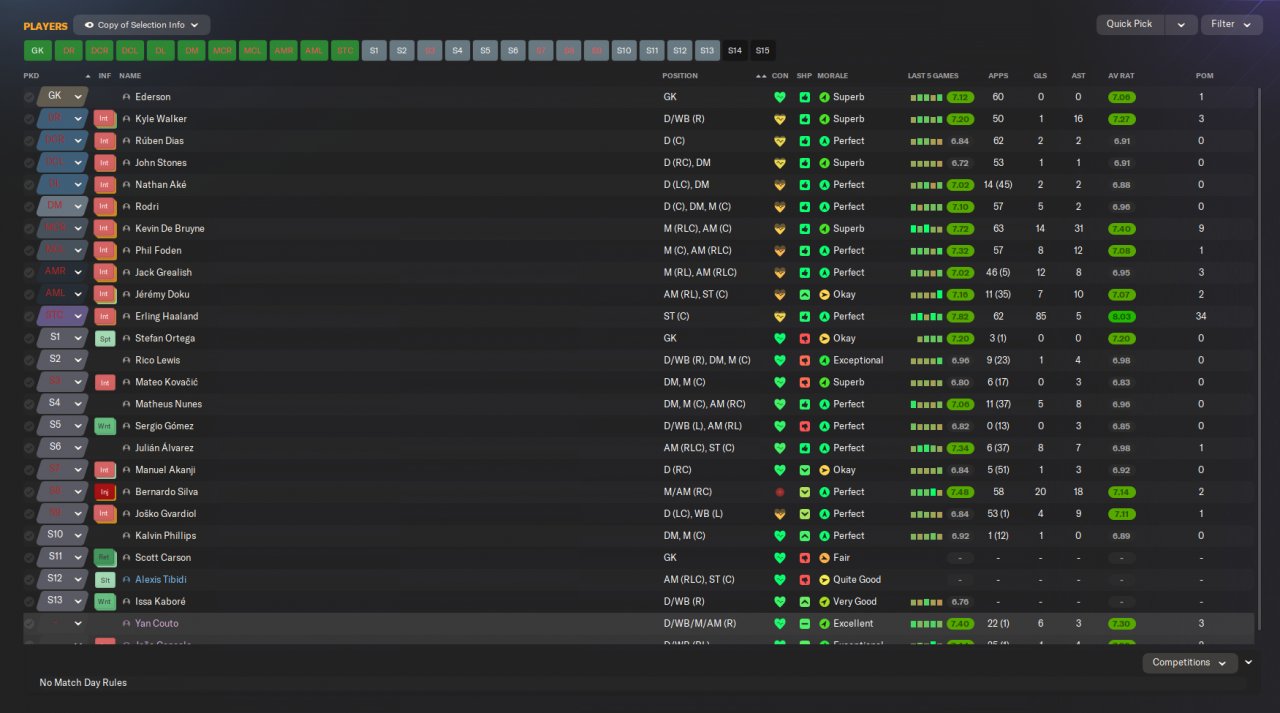1280x713 pixels.
Task: Sort by the POSITION column header
Action: click(680, 76)
